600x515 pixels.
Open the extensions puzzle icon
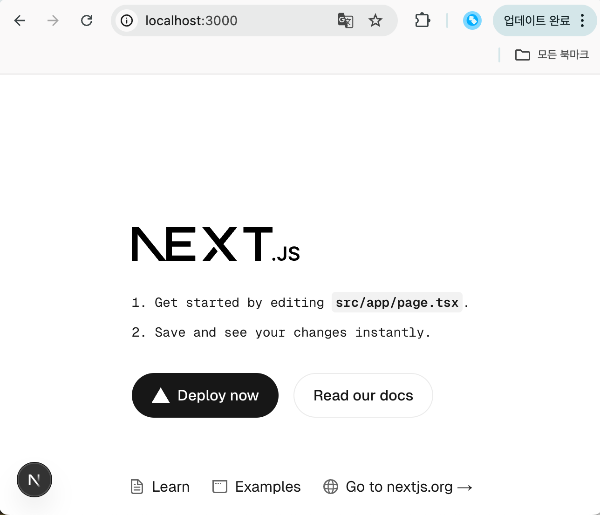click(422, 20)
